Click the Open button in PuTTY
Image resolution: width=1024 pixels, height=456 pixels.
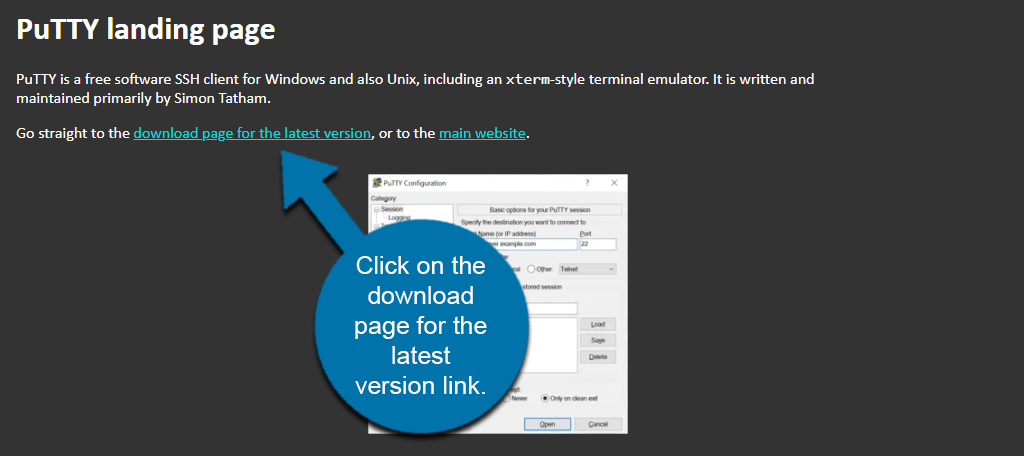(x=547, y=424)
